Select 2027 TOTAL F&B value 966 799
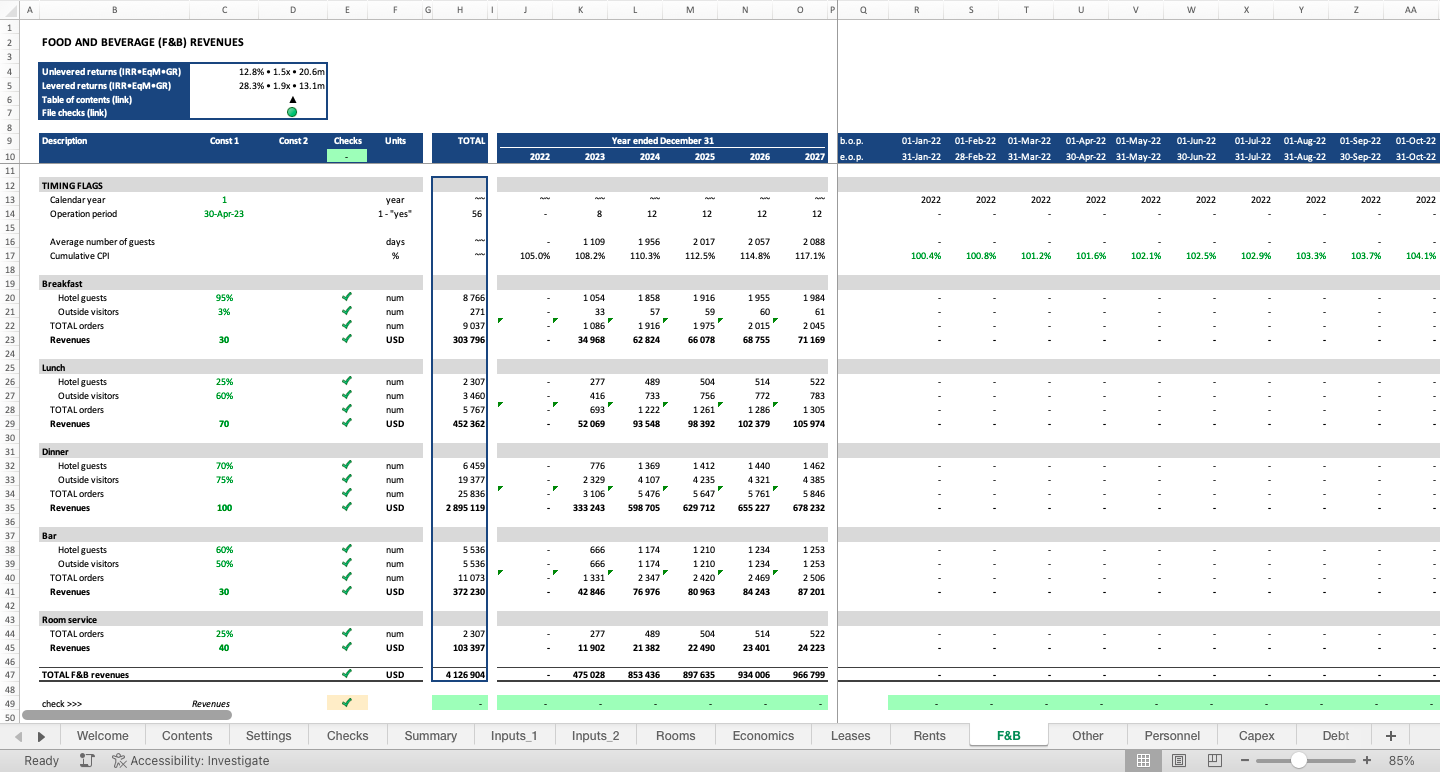Viewport: 1440px width, 772px height. [803, 675]
